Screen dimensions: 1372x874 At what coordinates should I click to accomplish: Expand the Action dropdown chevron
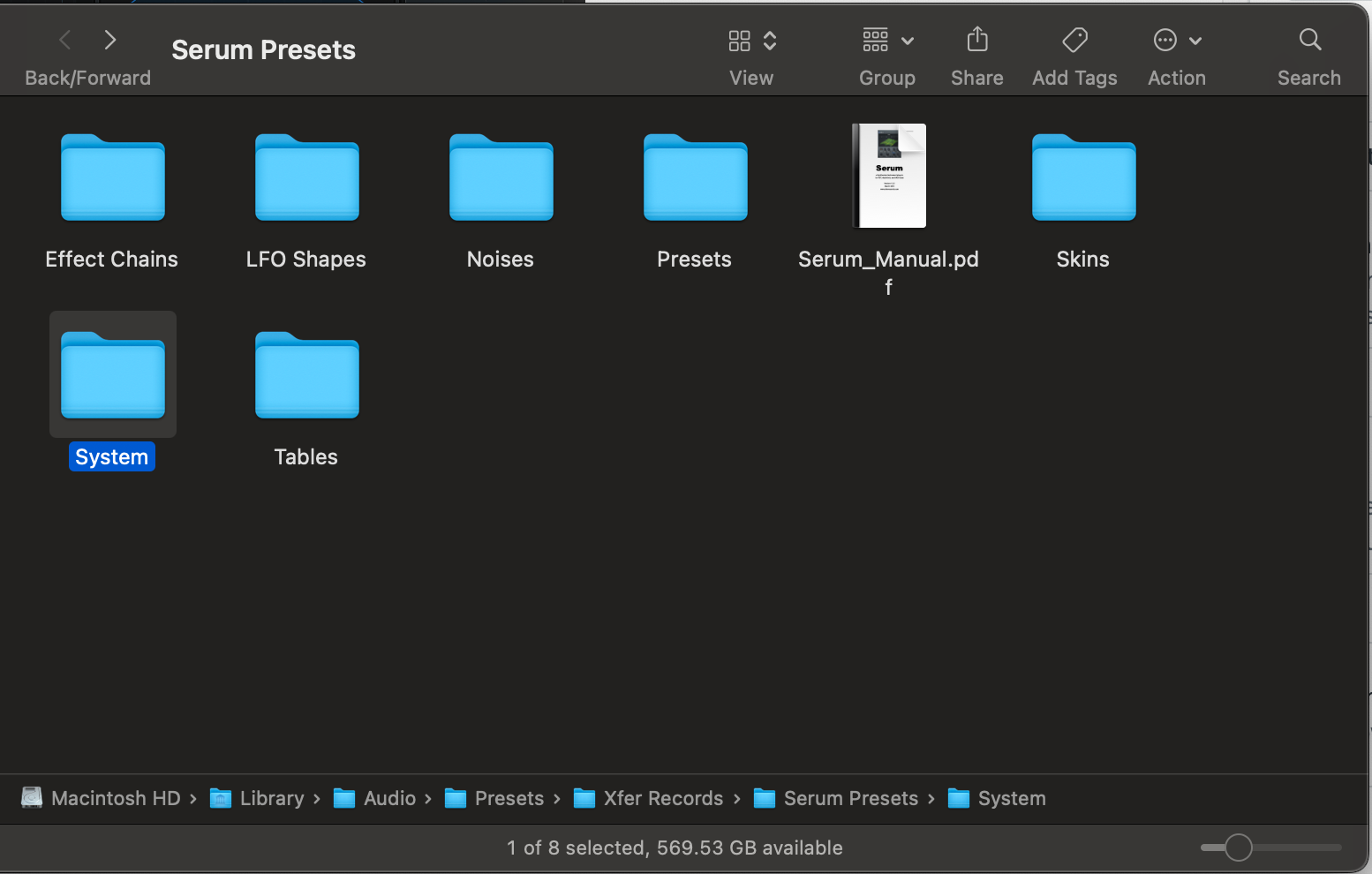[x=1195, y=41]
